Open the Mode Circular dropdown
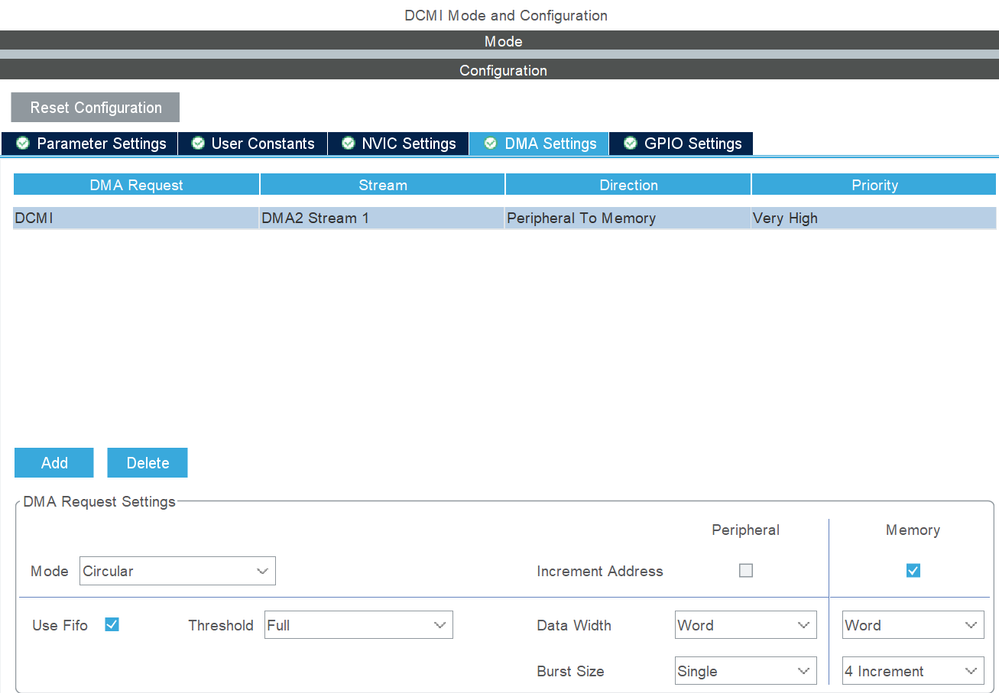The height and width of the screenshot is (693, 999). [177, 571]
